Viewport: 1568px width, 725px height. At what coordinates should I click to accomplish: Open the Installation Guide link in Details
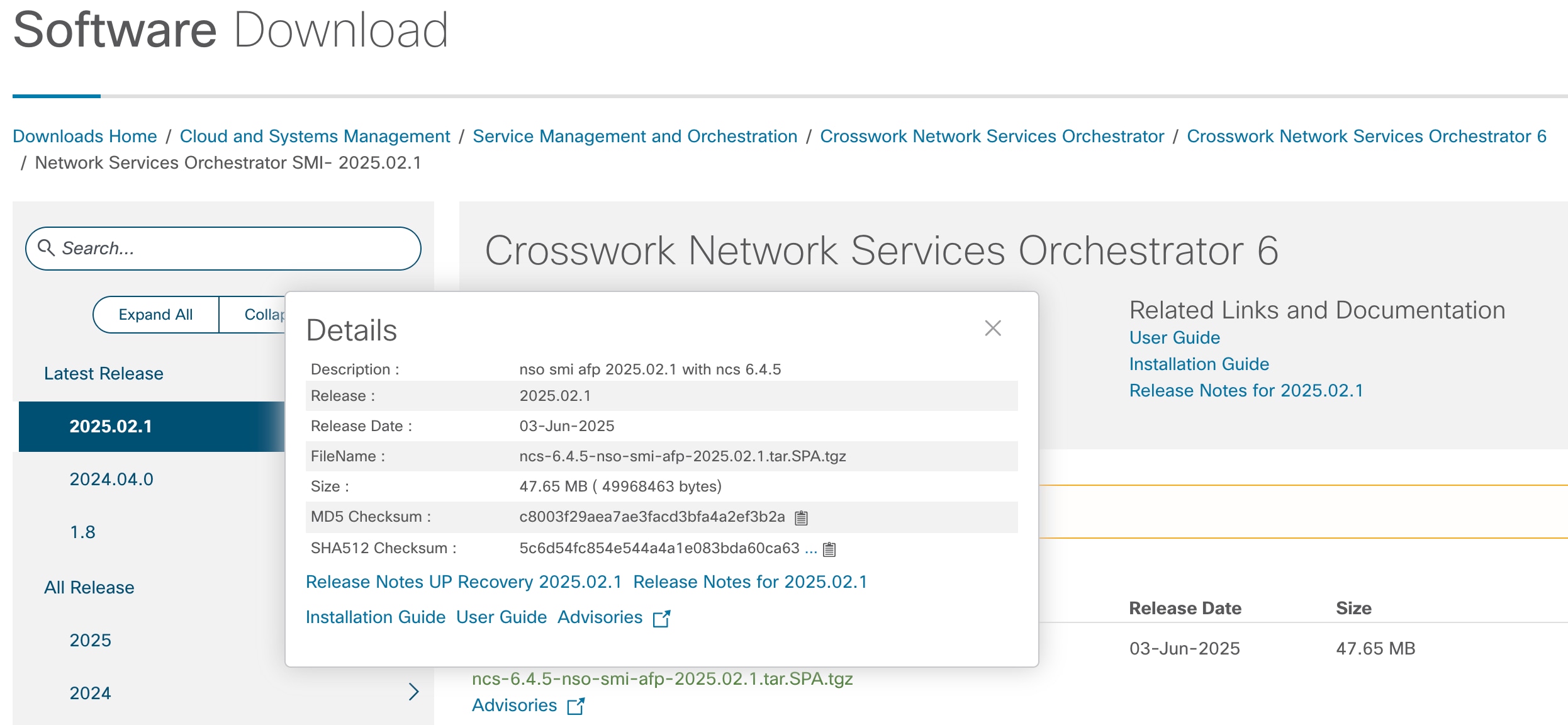click(376, 617)
